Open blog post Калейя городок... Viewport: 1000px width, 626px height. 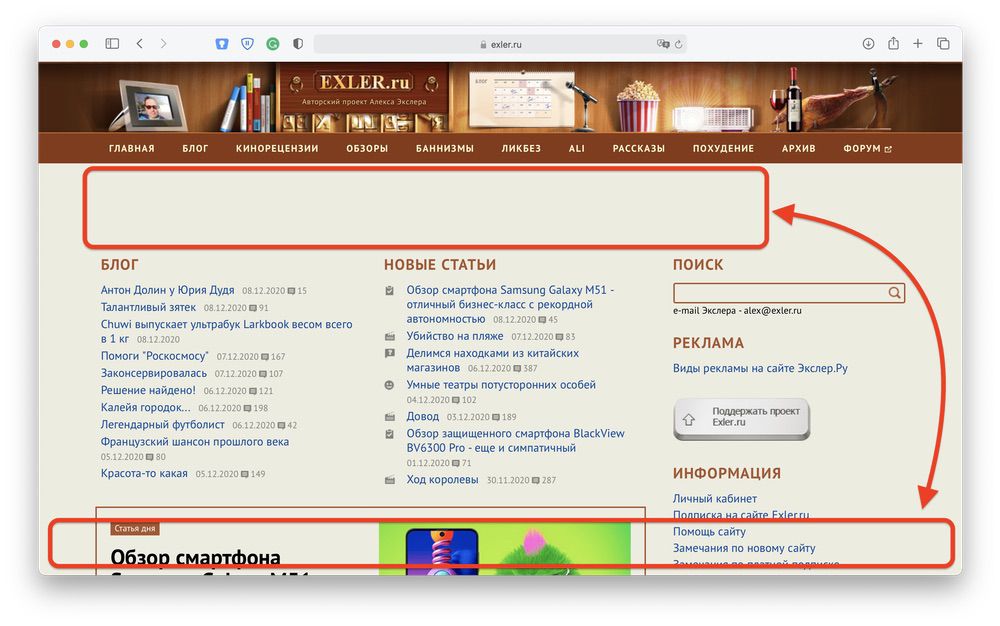[x=145, y=407]
